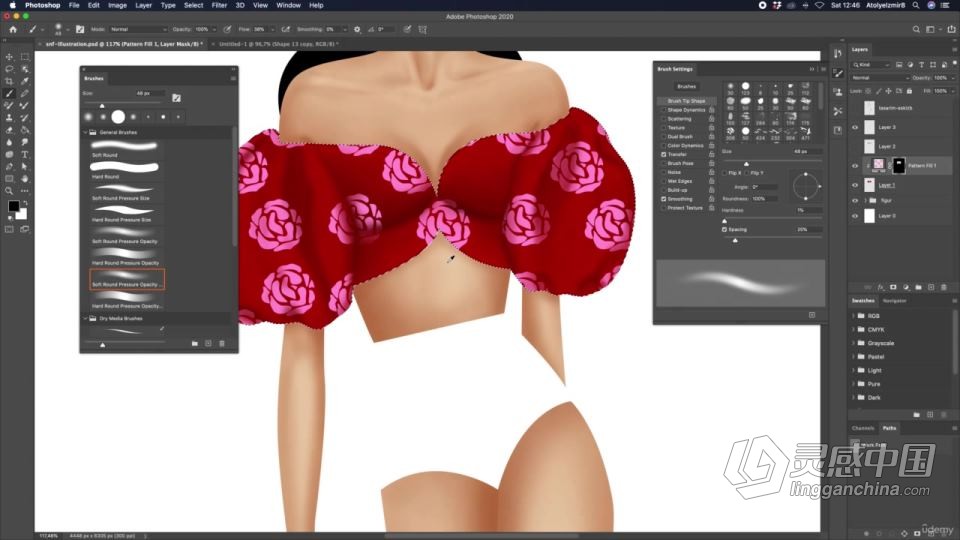This screenshot has height=540, width=960.
Task: Select the Zoom tool
Action: coord(9,191)
